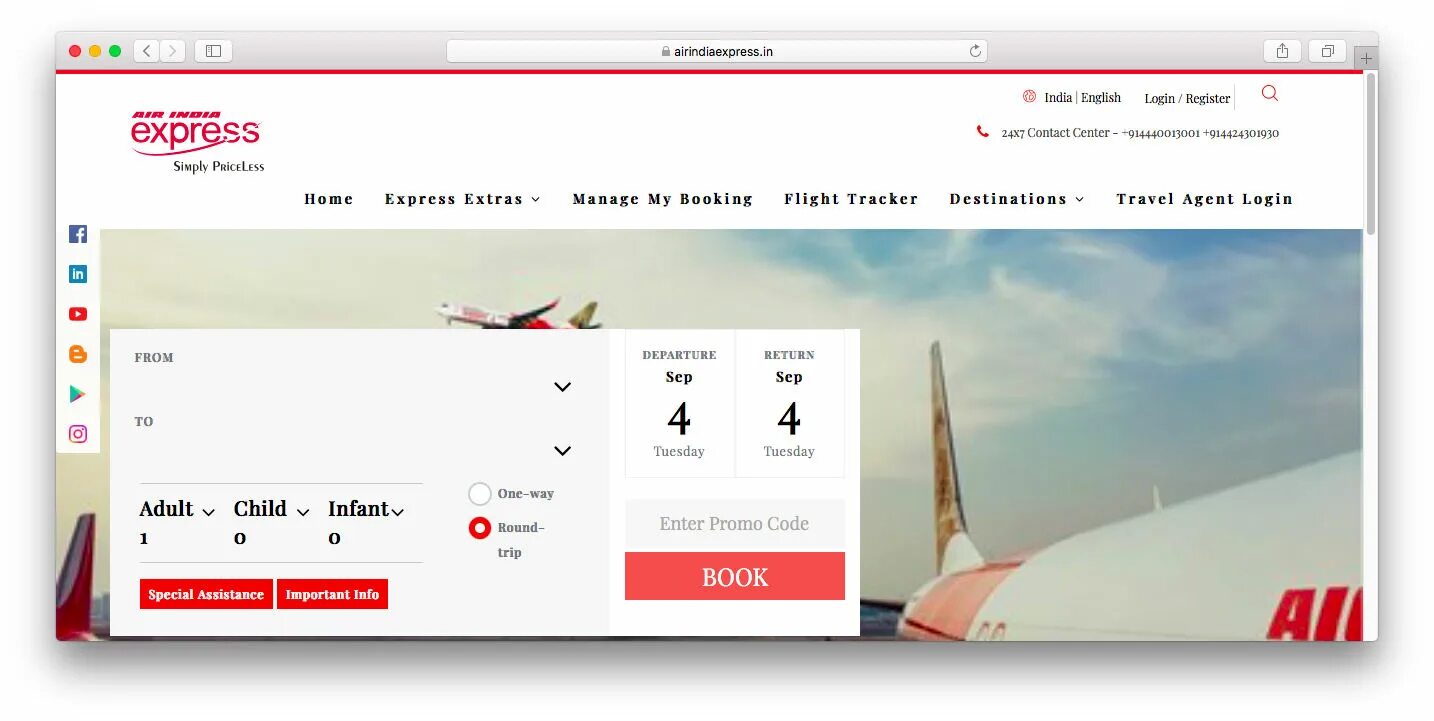Click the Safari share icon
The height and width of the screenshot is (721, 1434).
[x=1282, y=51]
